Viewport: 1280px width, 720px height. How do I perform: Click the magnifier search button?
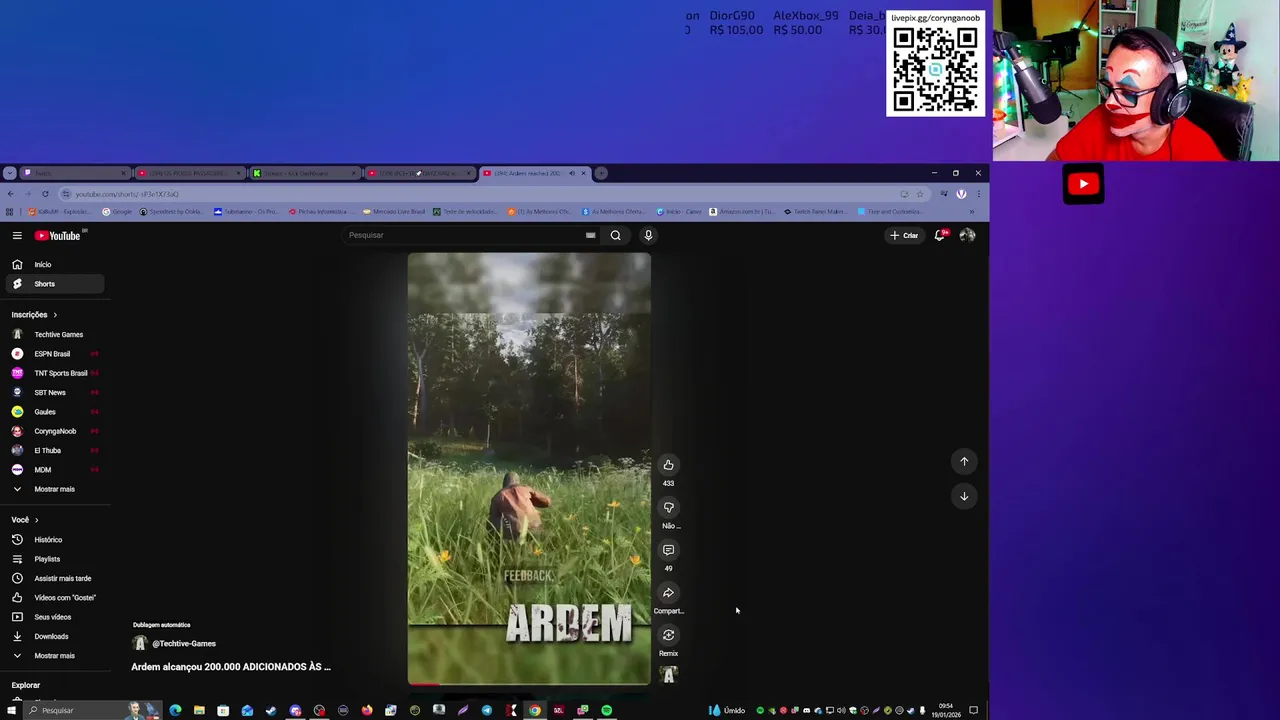(615, 235)
